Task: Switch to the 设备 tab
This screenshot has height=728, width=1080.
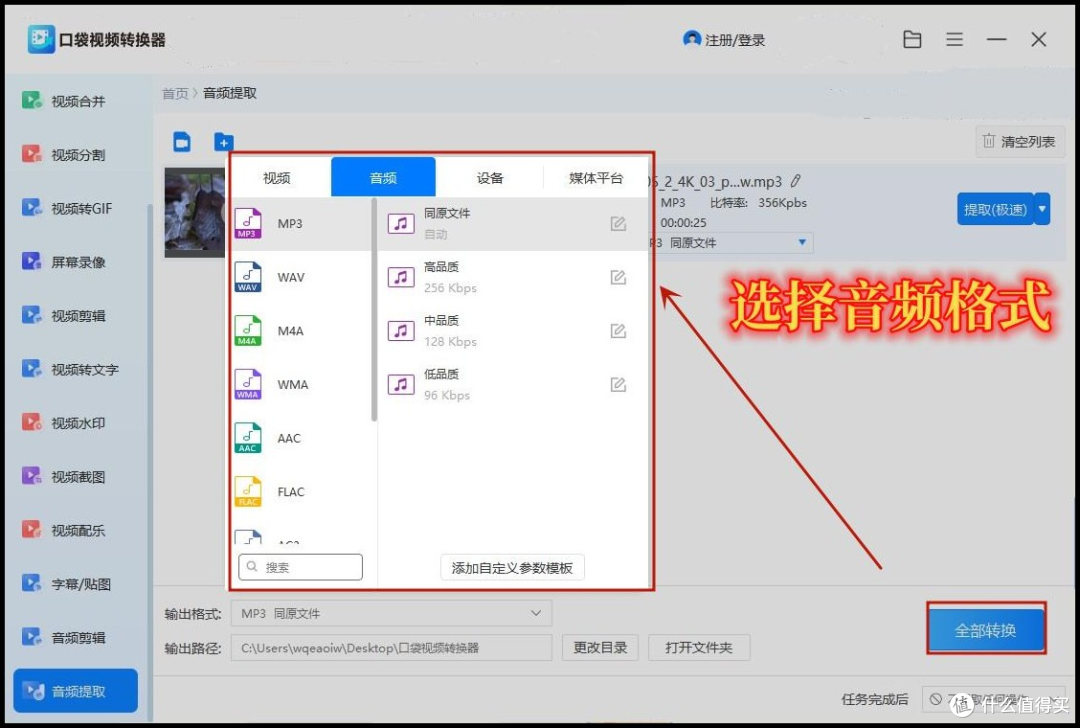Action: (490, 178)
